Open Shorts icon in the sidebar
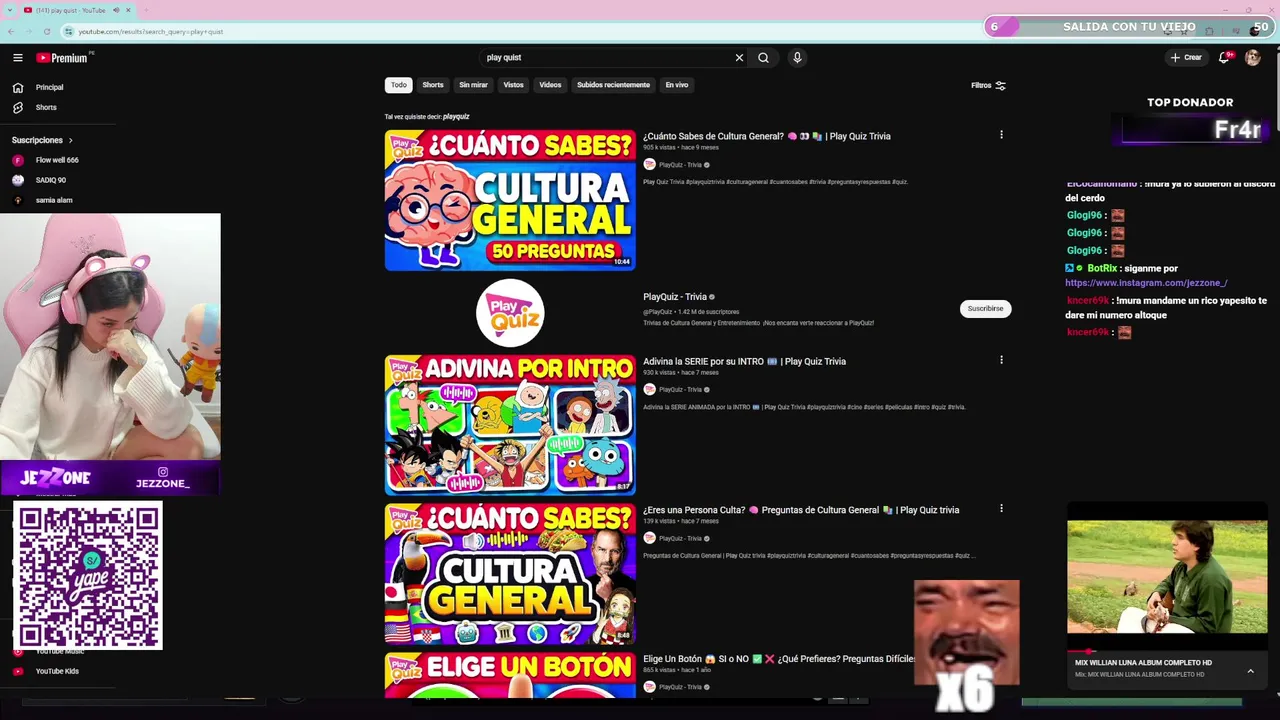Image resolution: width=1280 pixels, height=720 pixels. point(17,107)
